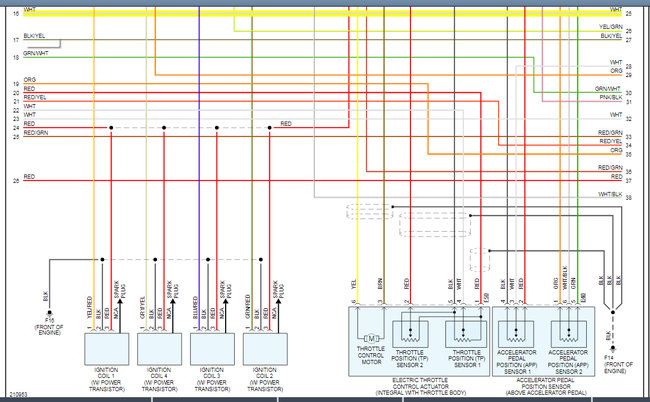The height and width of the screenshot is (402, 650).
Task: Click the YEL wire label above throttle motor
Action: (354, 284)
